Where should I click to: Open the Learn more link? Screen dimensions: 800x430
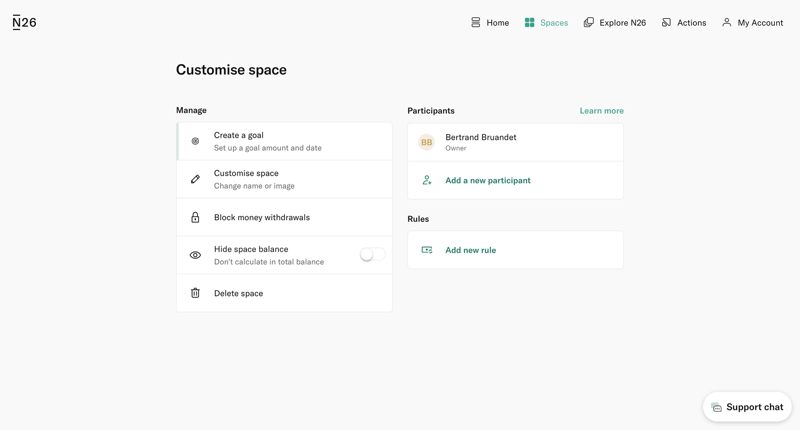pyautogui.click(x=602, y=111)
